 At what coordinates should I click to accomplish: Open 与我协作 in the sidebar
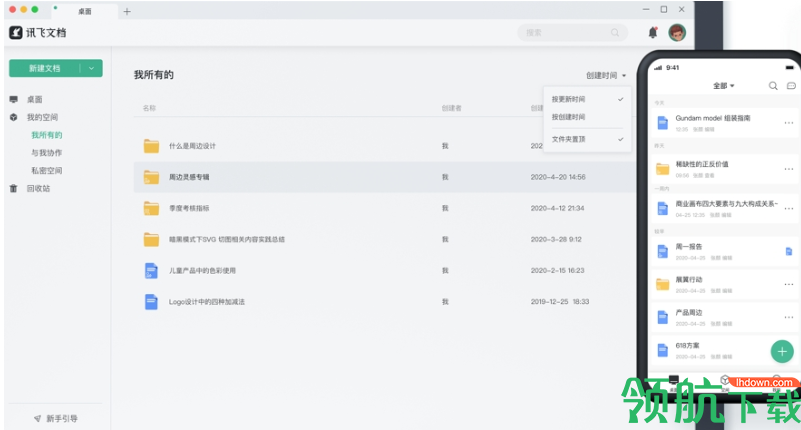point(46,153)
